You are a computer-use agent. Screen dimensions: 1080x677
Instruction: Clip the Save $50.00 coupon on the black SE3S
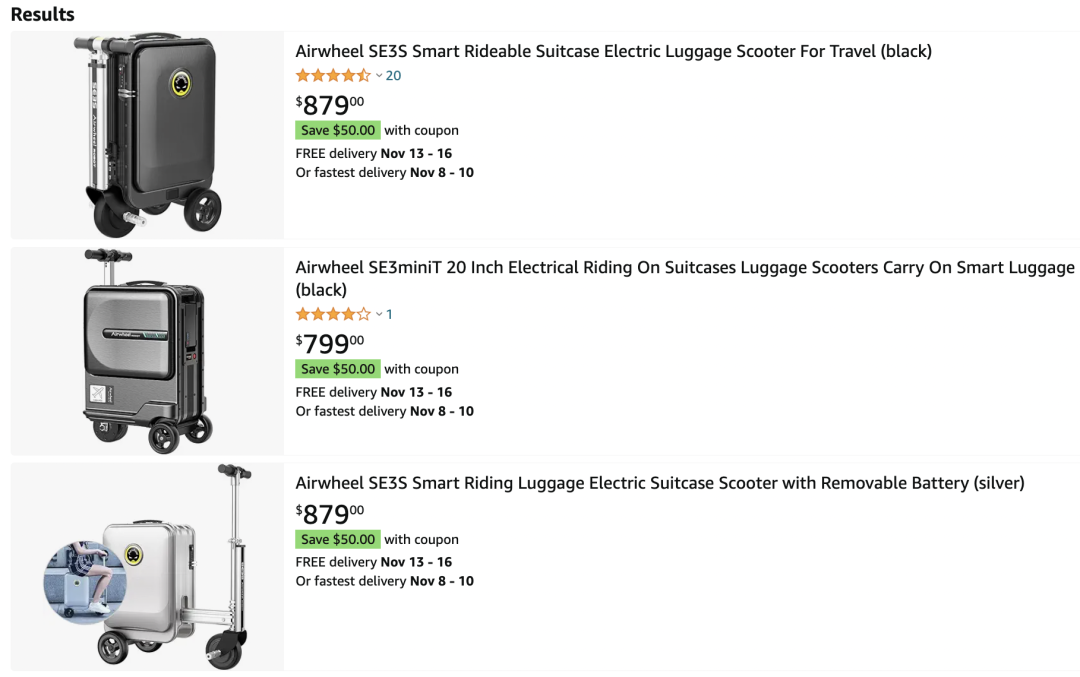coord(338,130)
